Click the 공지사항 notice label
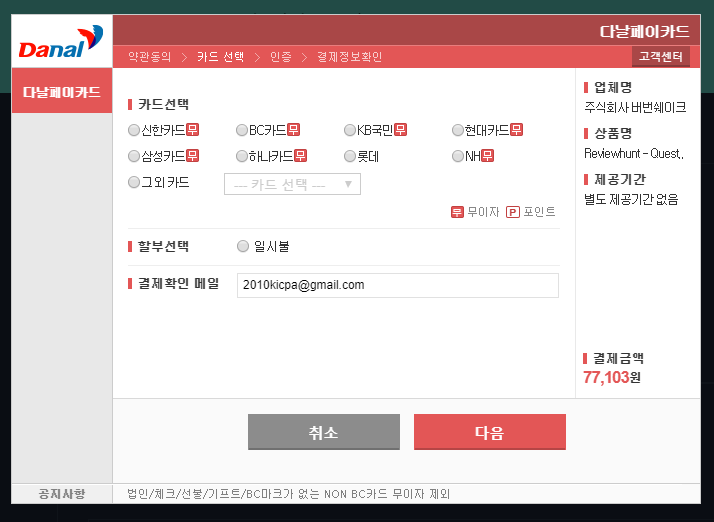 pos(62,494)
